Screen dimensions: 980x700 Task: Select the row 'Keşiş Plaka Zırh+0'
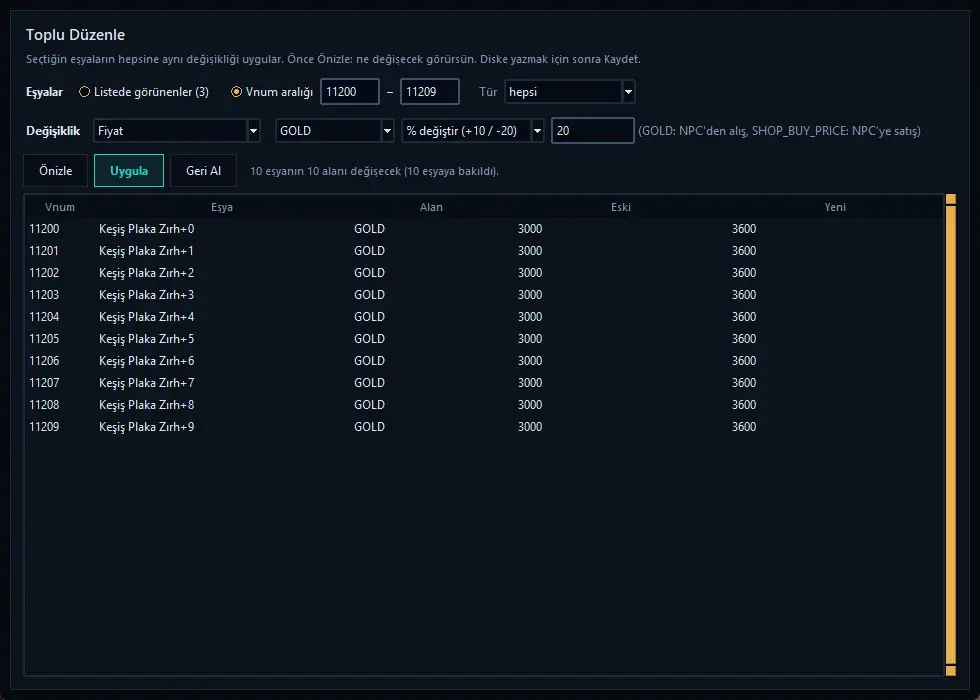tap(484, 229)
